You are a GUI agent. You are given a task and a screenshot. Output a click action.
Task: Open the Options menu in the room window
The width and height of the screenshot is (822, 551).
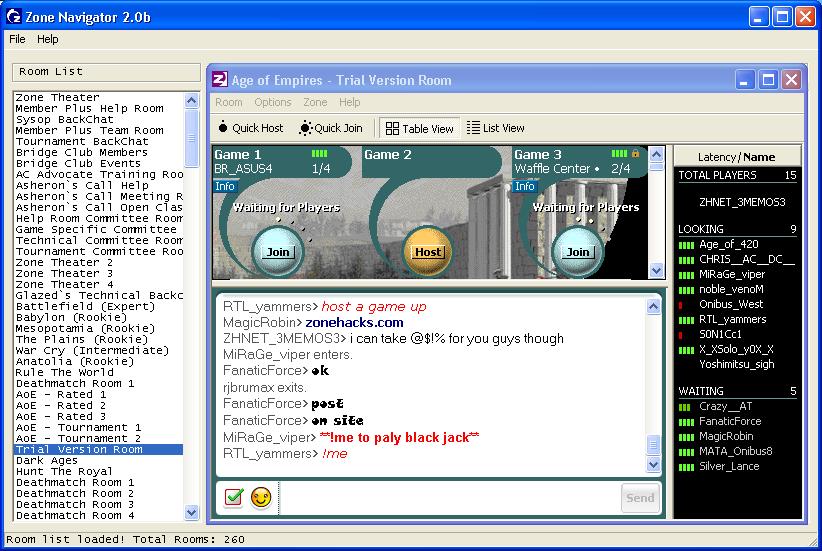coord(273,102)
